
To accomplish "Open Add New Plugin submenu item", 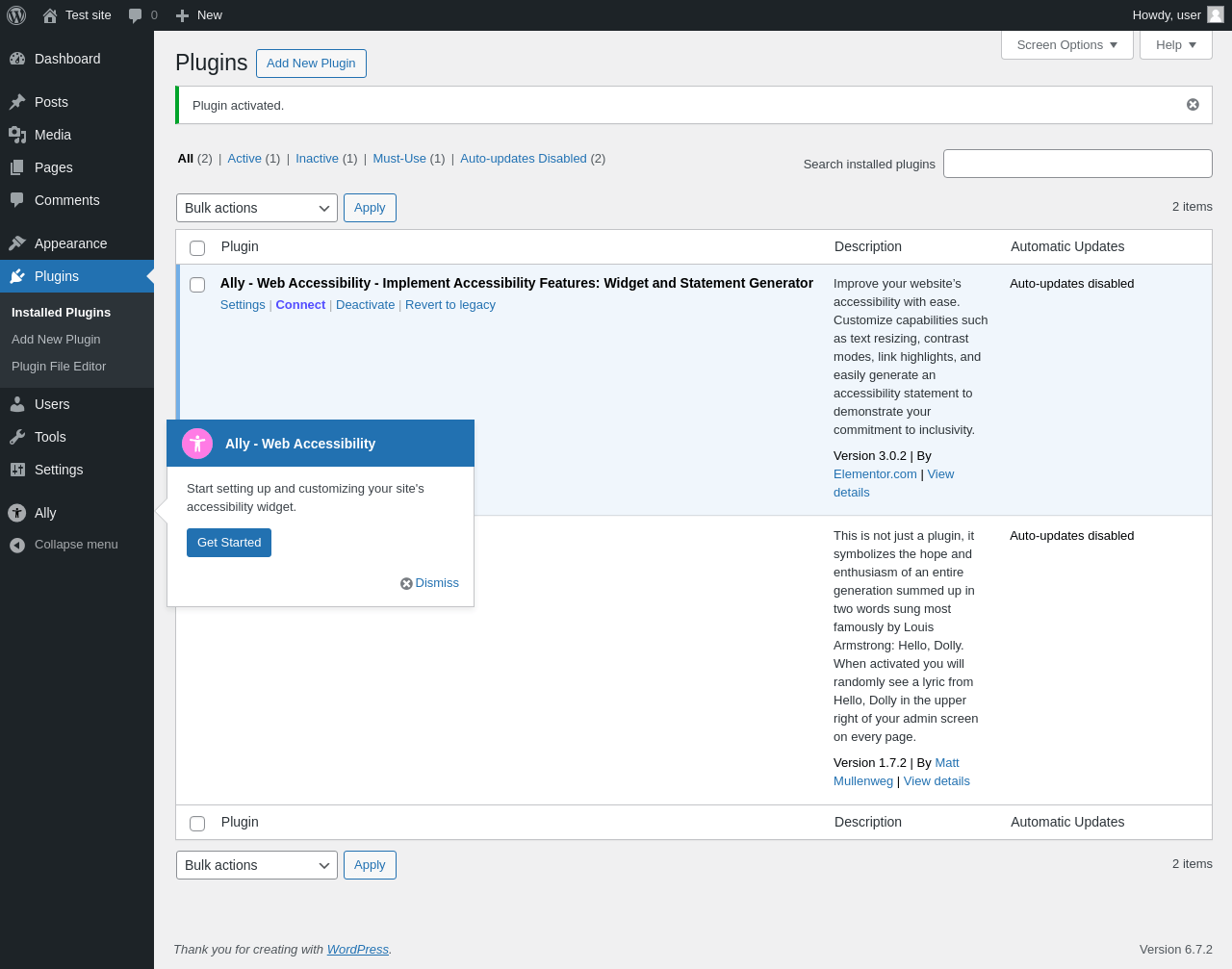I will point(56,340).
